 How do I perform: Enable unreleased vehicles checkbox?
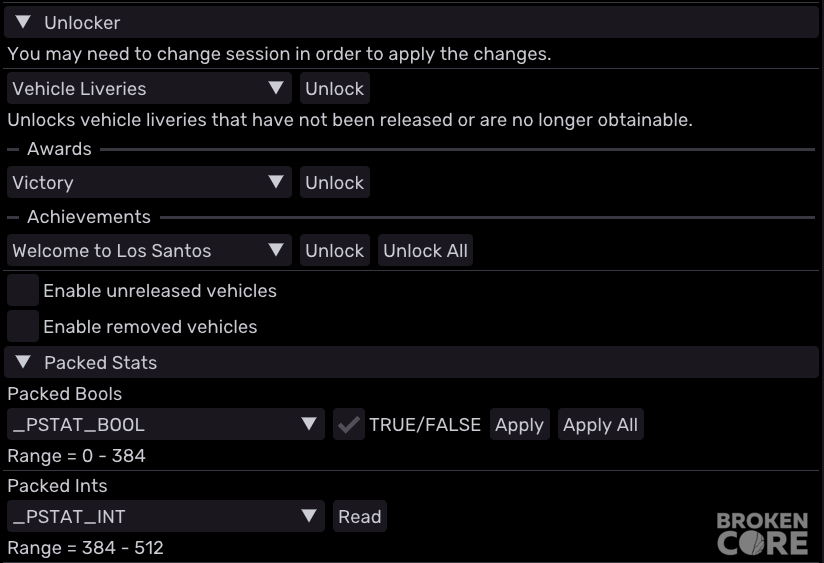[23, 290]
